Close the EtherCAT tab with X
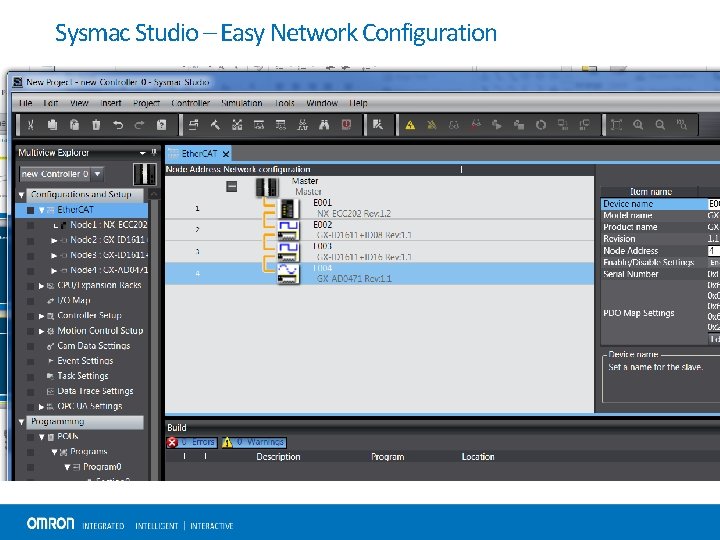720x540 pixels. click(x=226, y=154)
